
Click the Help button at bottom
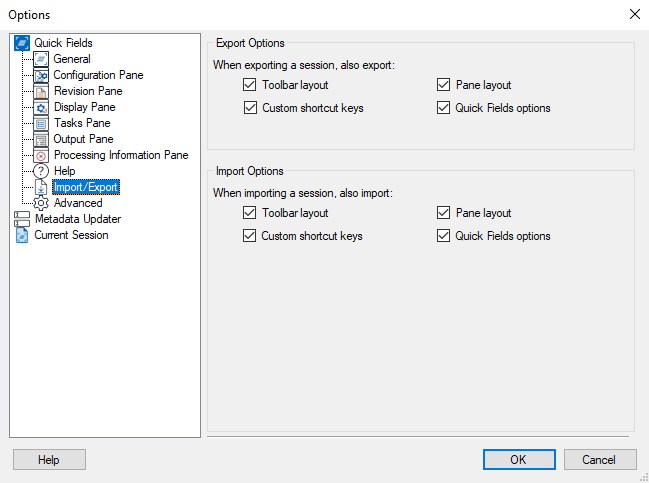point(49,460)
